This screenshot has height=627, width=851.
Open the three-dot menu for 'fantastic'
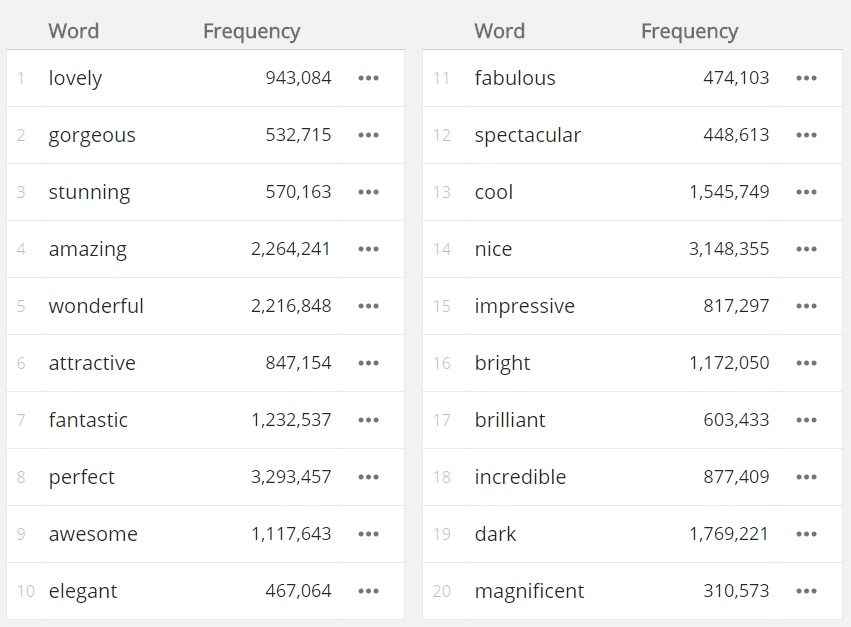click(x=368, y=420)
